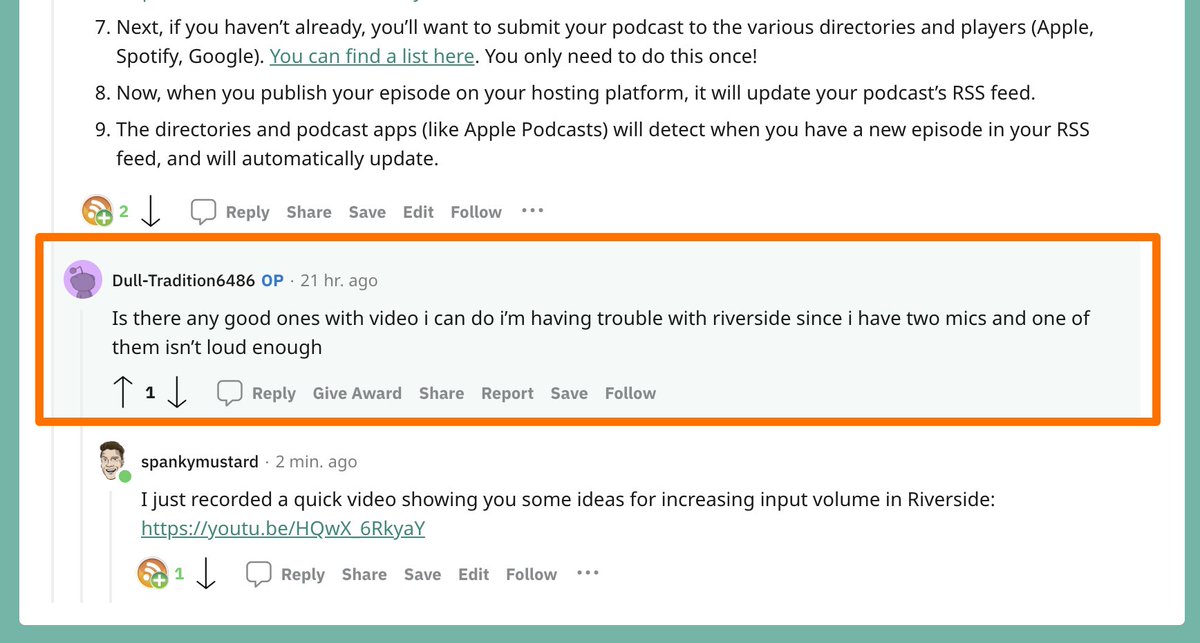
Task: Collapse spankymustard's comment thread line
Action: click(112, 545)
